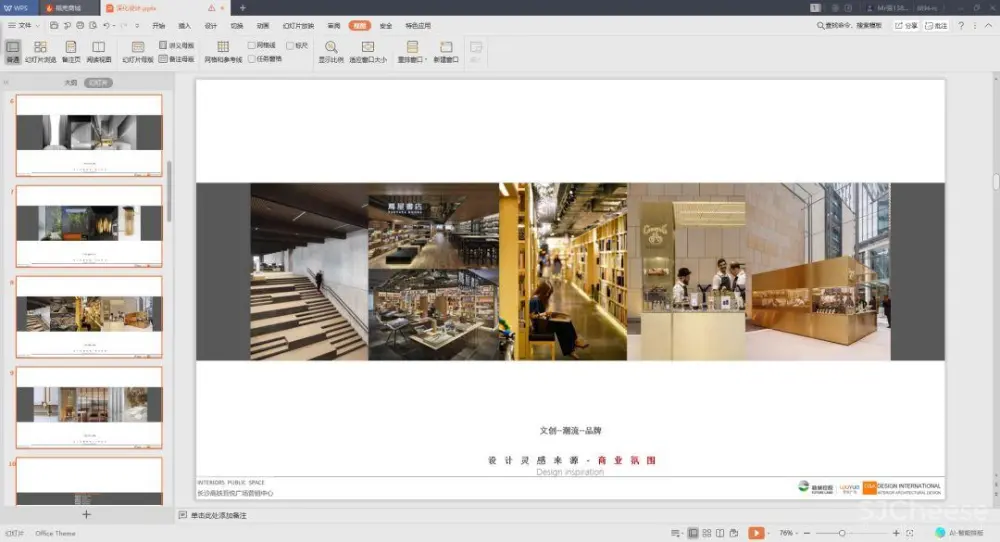Click the Comment (批注) button

click(937, 25)
